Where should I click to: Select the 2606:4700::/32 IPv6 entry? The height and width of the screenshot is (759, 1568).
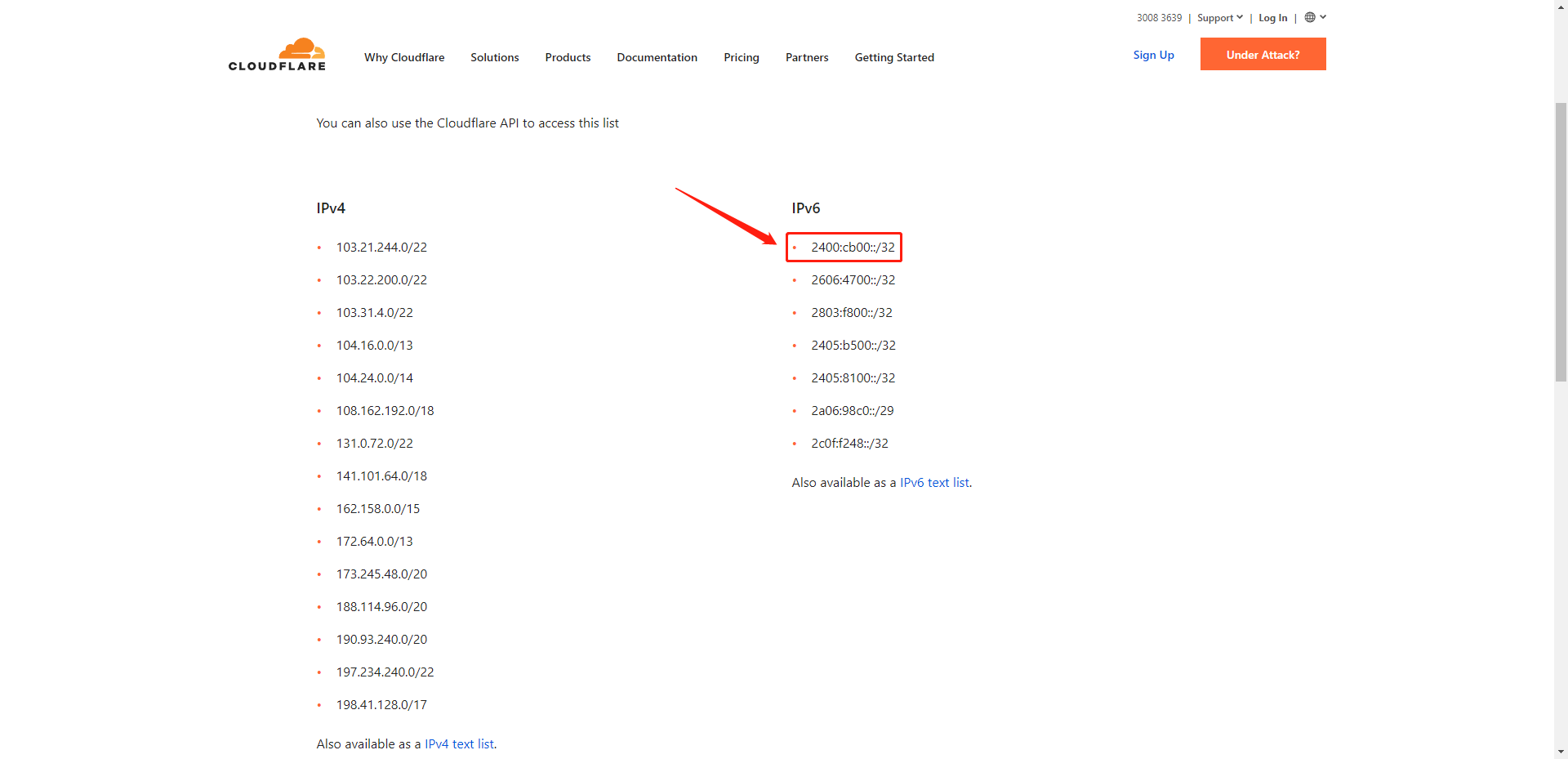[853, 279]
